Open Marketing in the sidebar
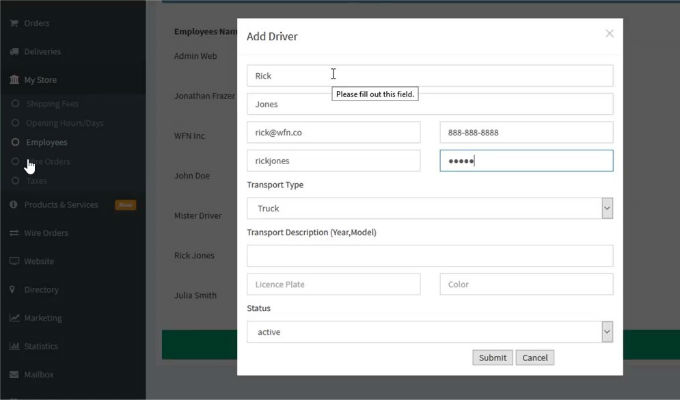The image size is (680, 400). [43, 318]
